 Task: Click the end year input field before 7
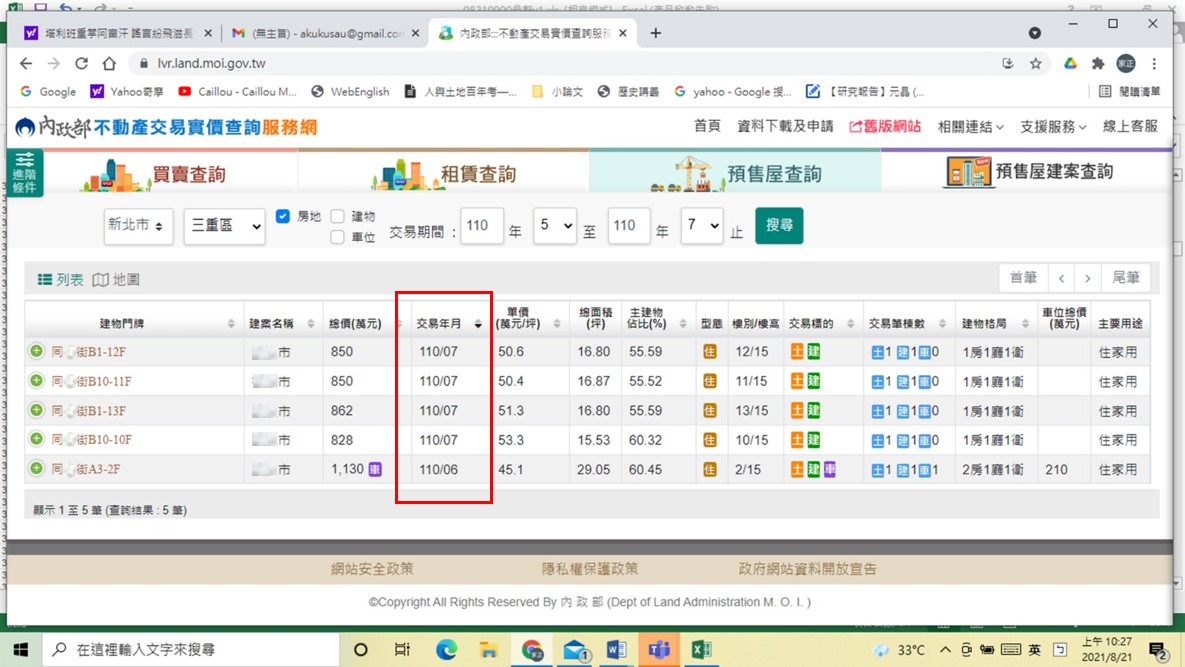(x=629, y=225)
